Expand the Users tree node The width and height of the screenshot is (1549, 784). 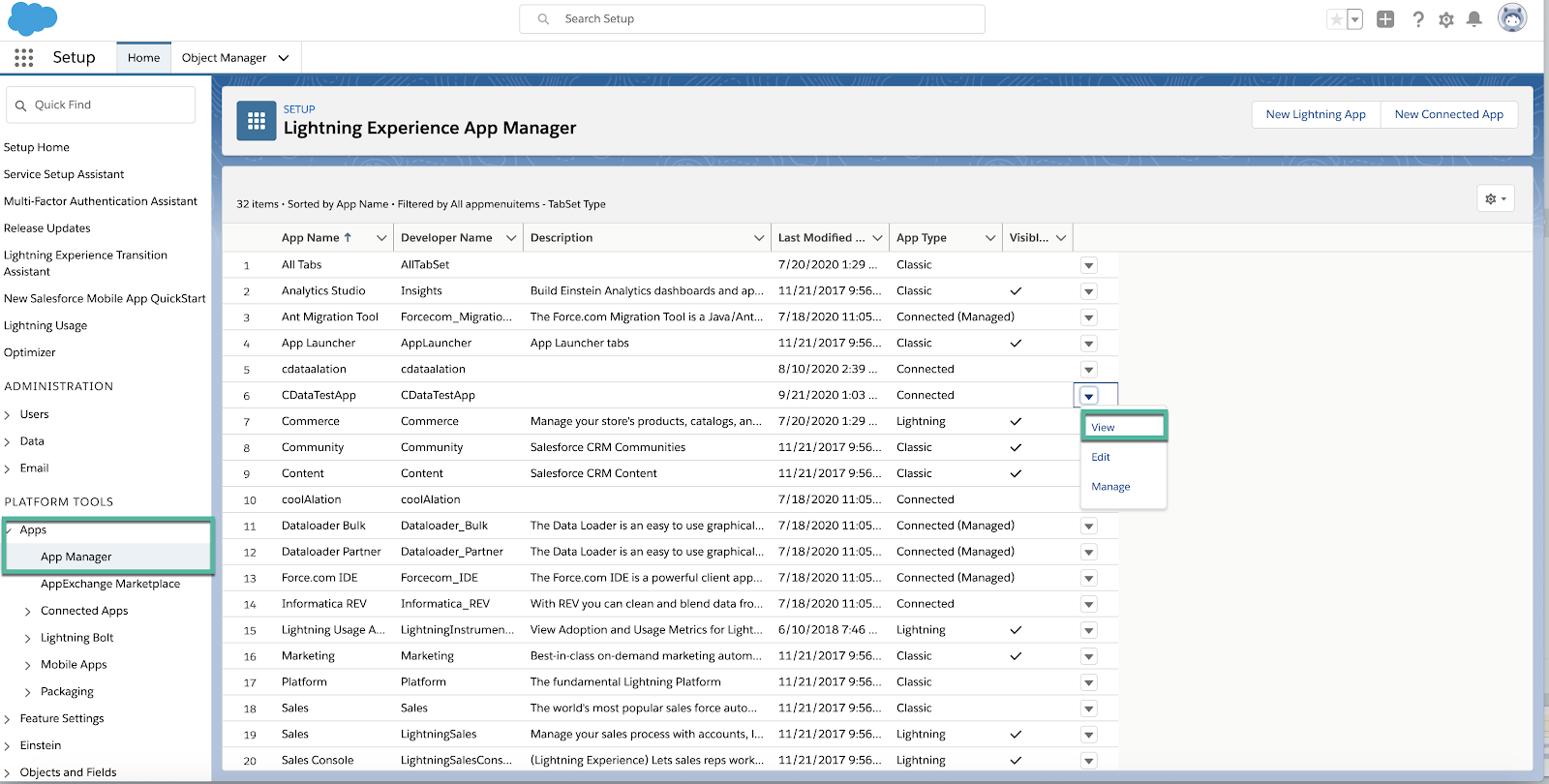8,414
